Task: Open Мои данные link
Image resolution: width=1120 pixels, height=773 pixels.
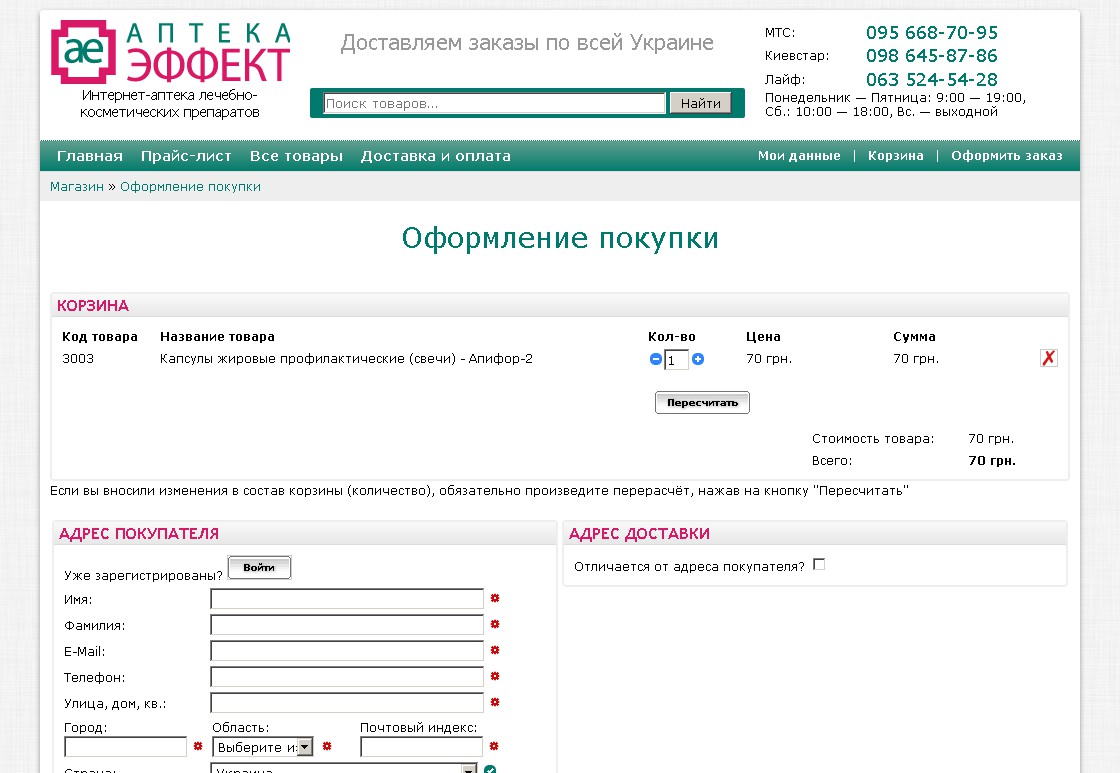Action: click(x=799, y=156)
